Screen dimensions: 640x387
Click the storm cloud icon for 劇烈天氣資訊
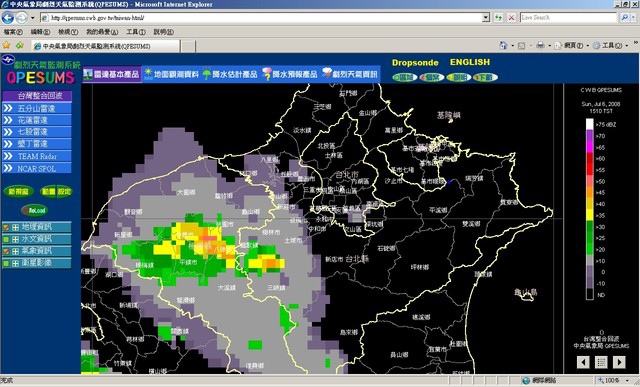327,73
